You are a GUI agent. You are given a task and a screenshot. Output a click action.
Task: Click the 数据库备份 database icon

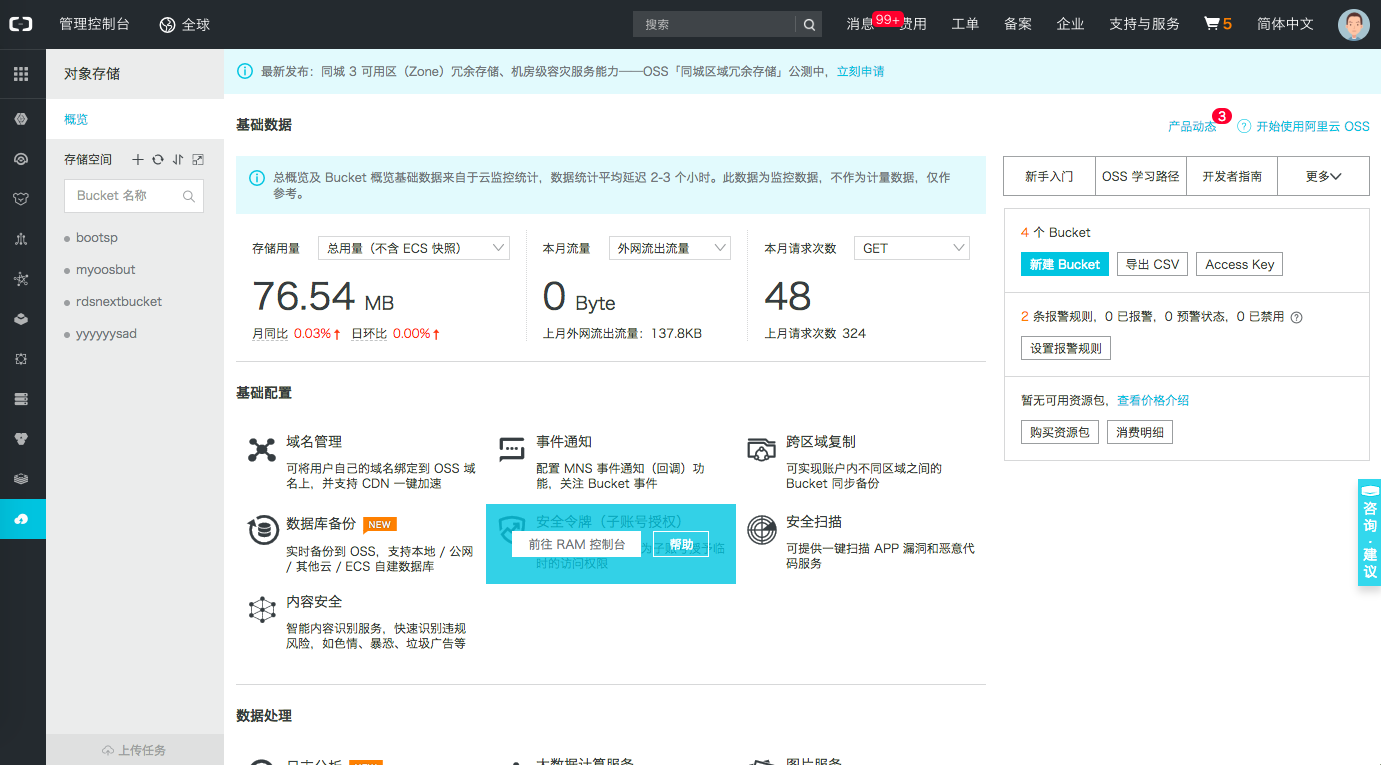(x=262, y=530)
